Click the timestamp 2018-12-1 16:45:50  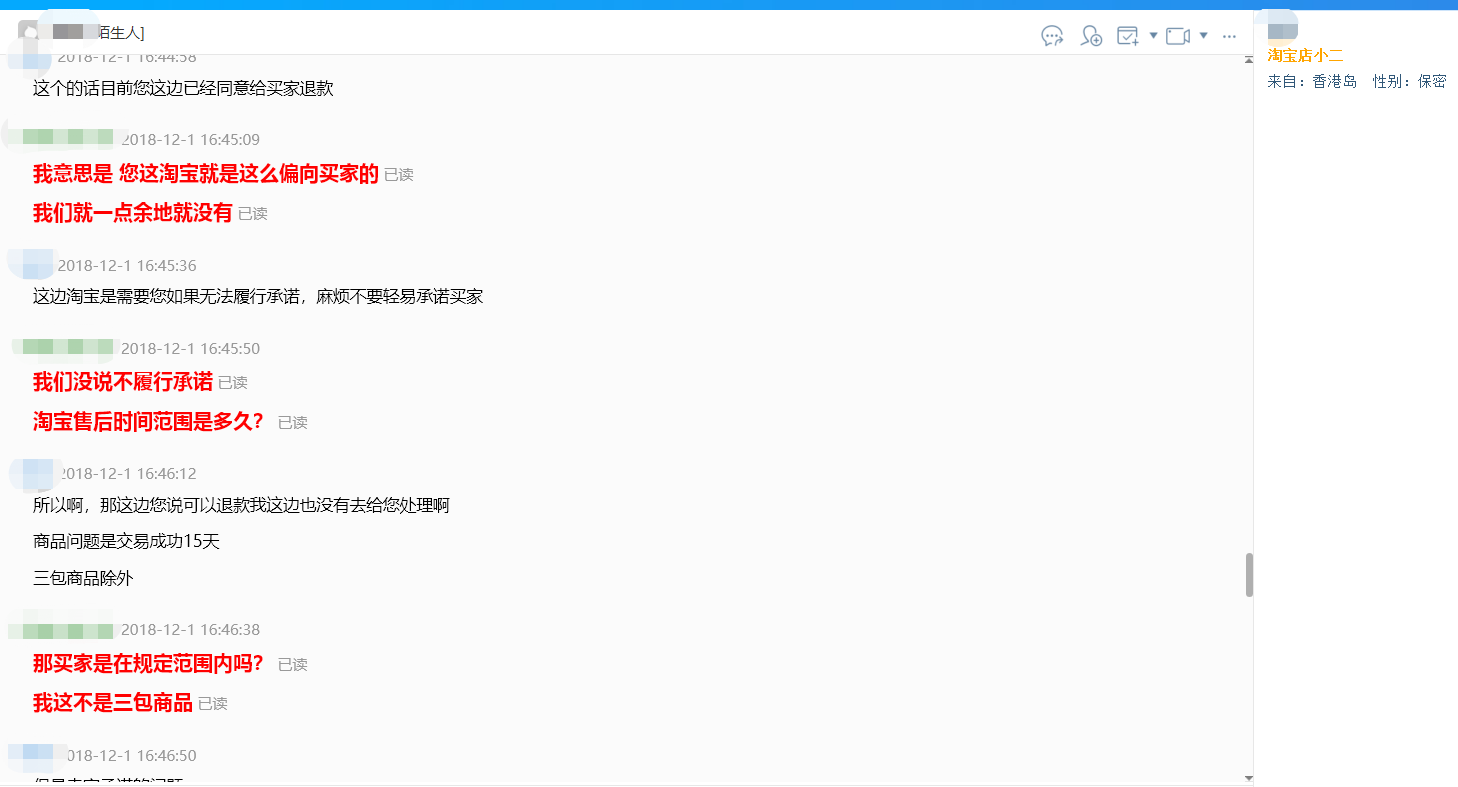click(190, 348)
